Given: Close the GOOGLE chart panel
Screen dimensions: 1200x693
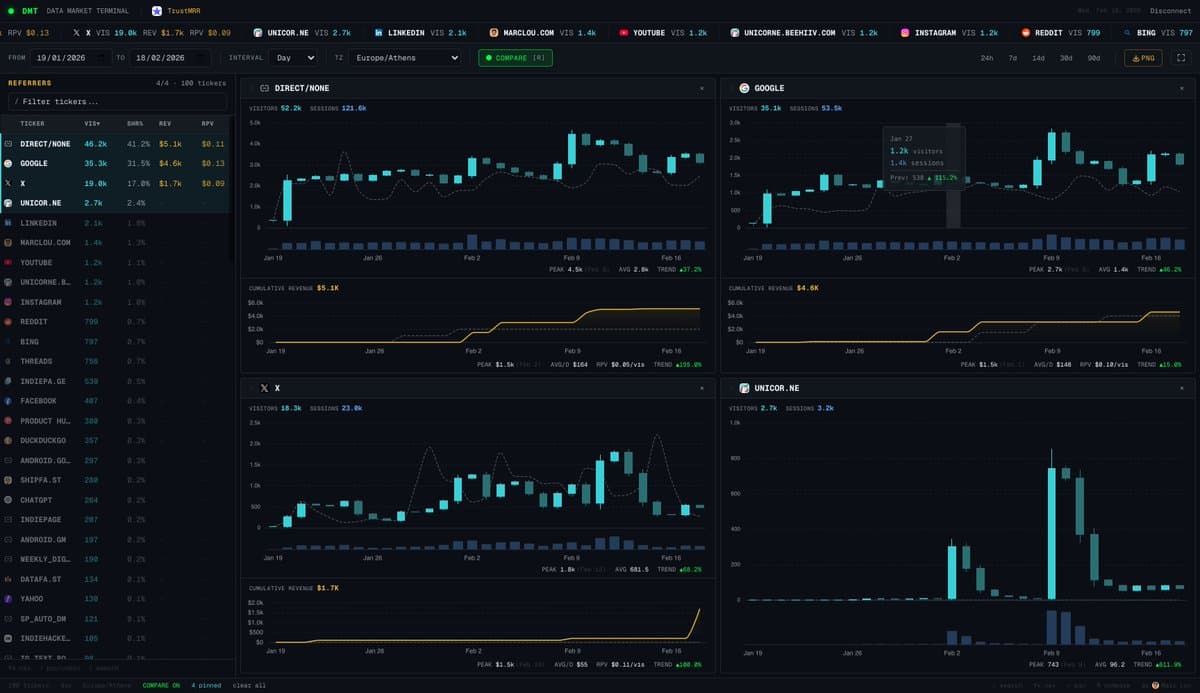Looking at the screenshot, I should (x=1182, y=88).
